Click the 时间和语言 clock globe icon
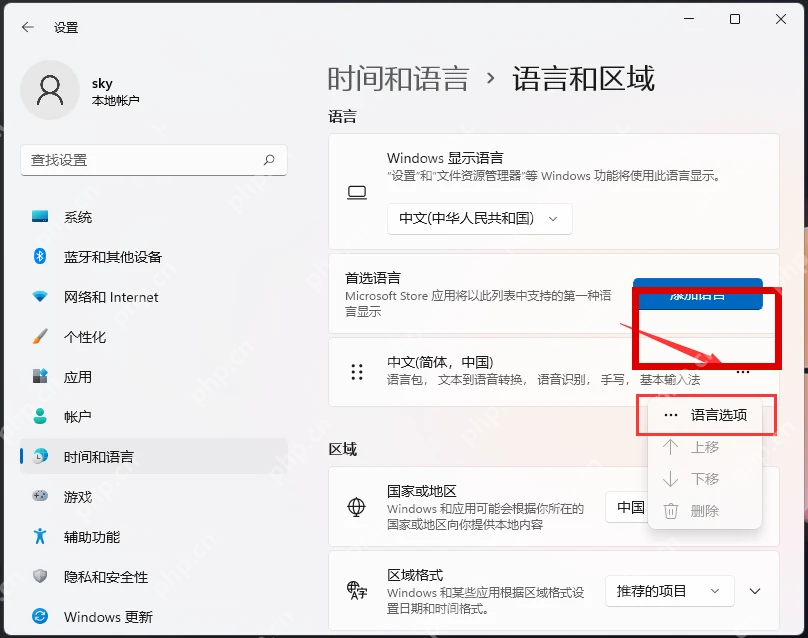 40,456
